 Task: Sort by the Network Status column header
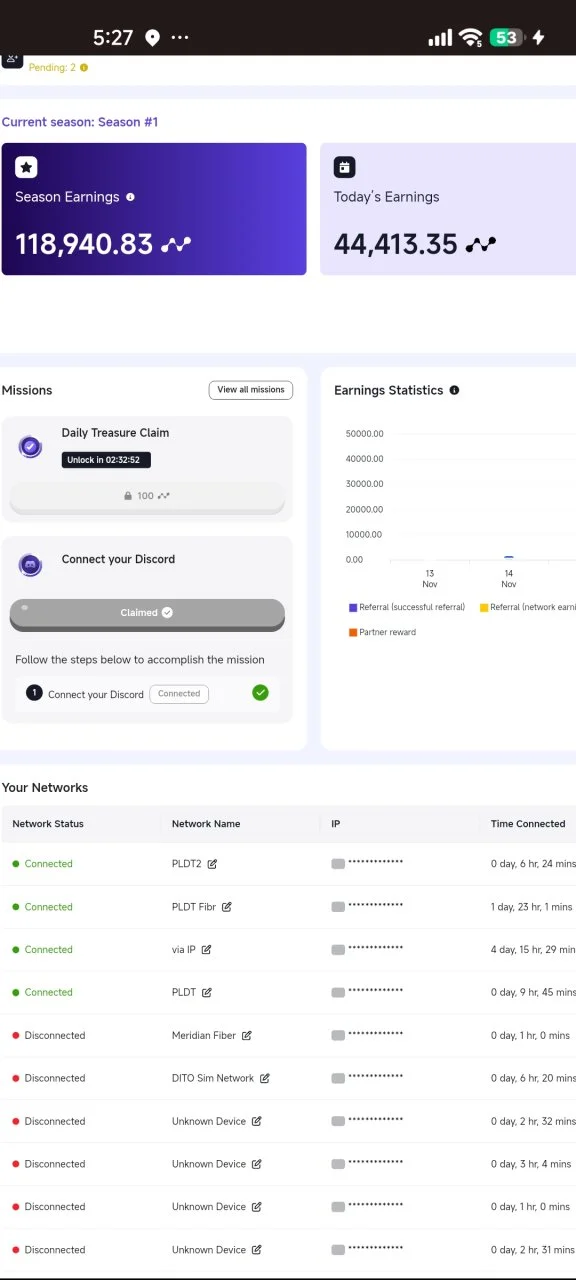(48, 824)
